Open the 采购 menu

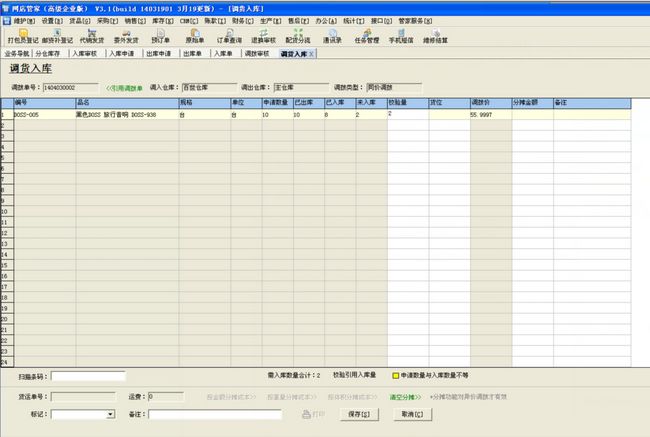tap(107, 21)
